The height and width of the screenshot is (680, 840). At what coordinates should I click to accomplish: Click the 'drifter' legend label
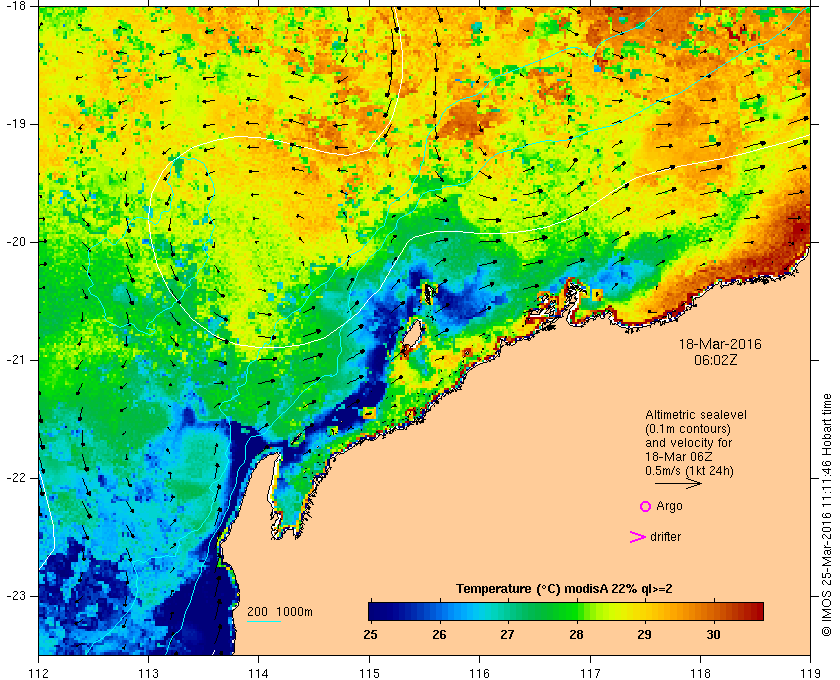[x=665, y=536]
